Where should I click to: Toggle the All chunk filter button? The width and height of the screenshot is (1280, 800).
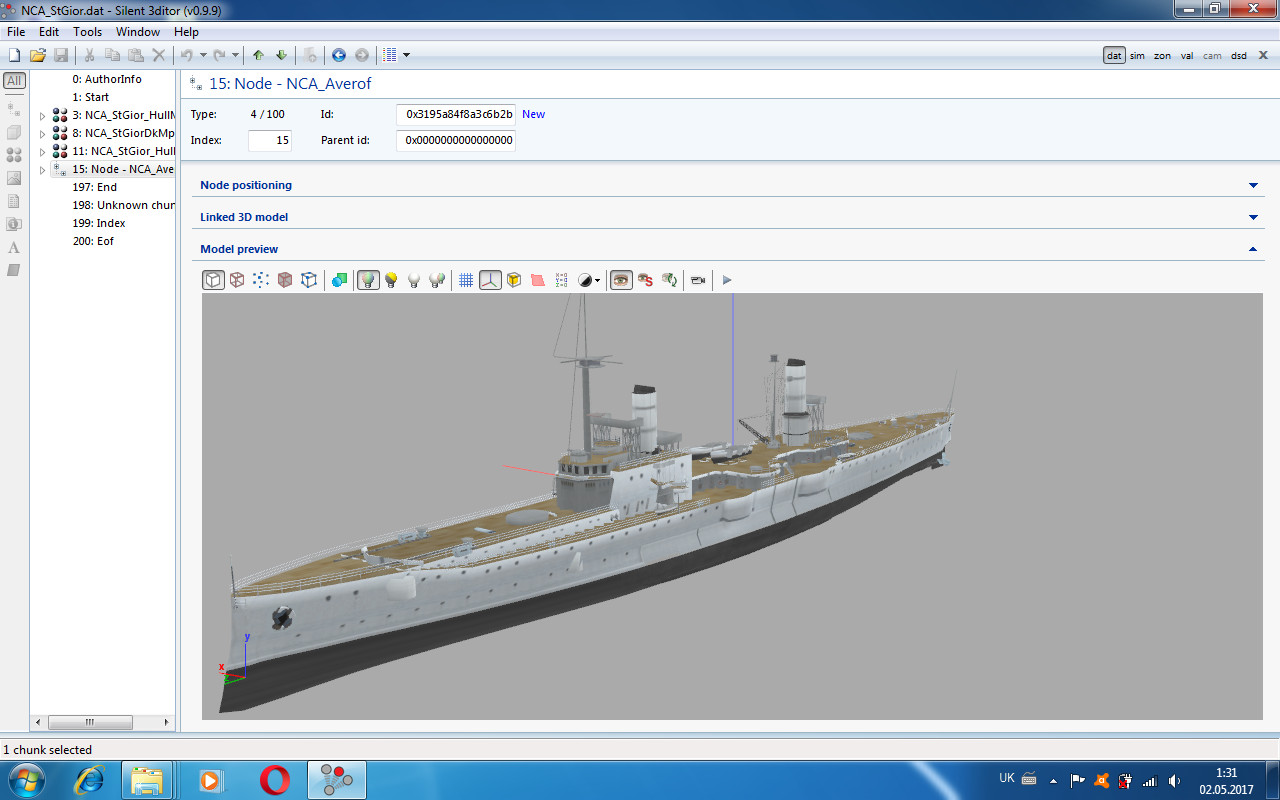click(14, 81)
